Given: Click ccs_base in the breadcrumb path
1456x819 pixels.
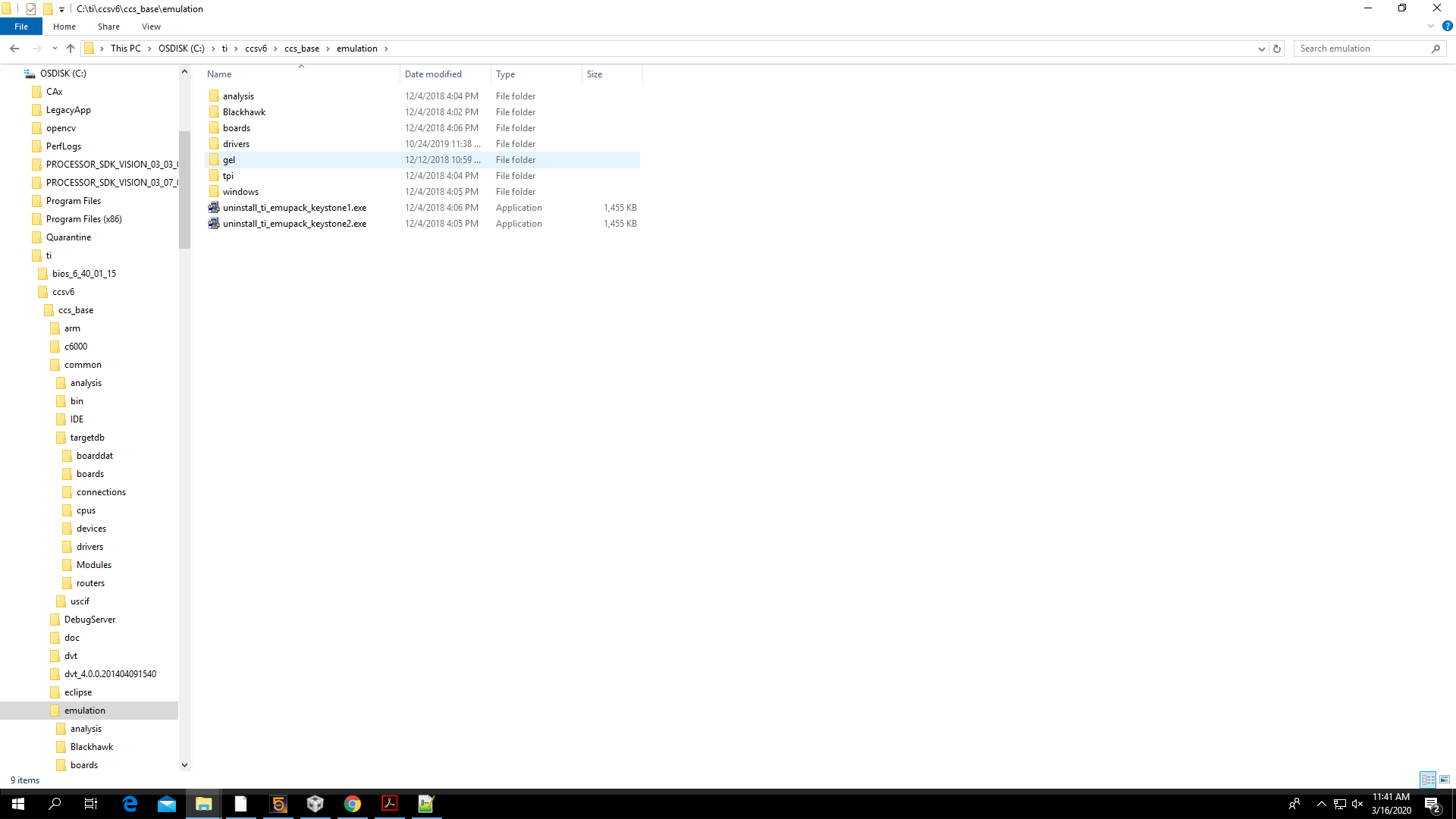Looking at the screenshot, I should point(302,49).
